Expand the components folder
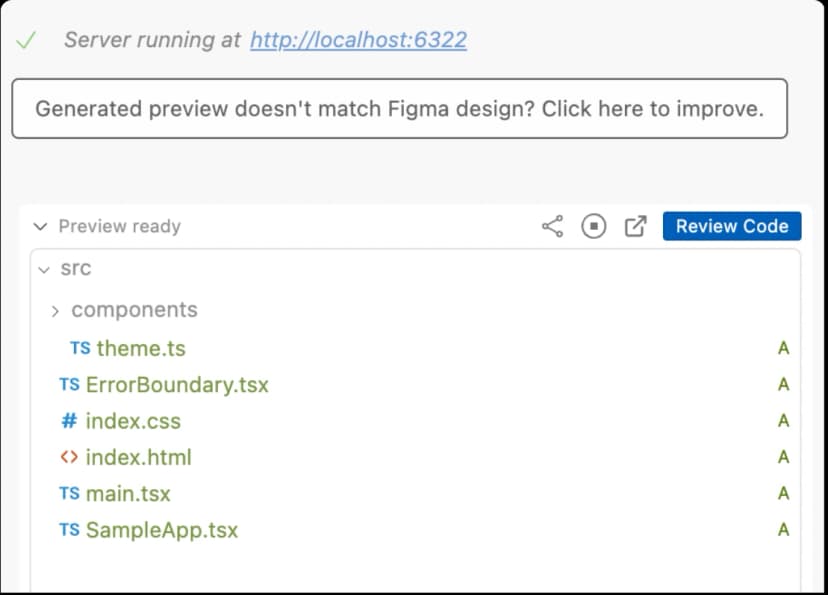Image resolution: width=828 pixels, height=595 pixels. (55, 311)
